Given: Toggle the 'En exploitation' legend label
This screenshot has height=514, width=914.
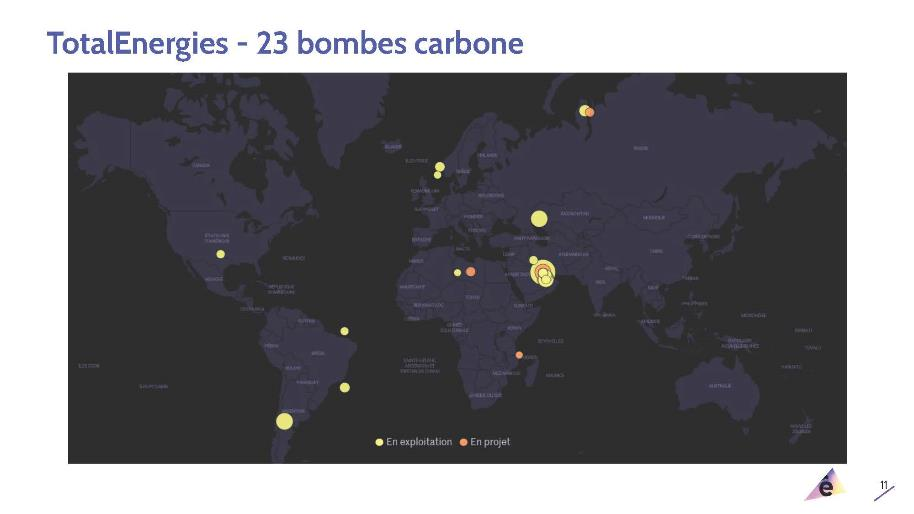Looking at the screenshot, I should (x=419, y=442).
